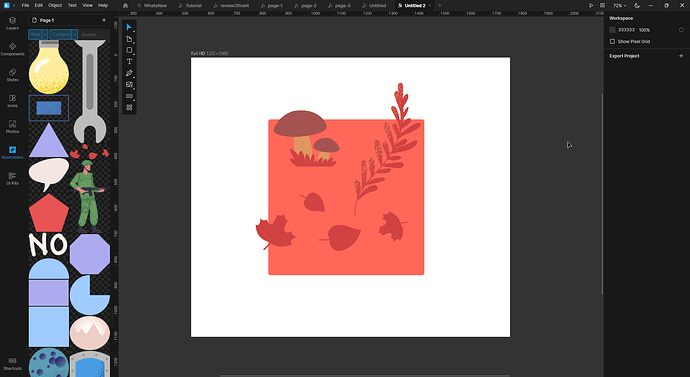The image size is (690, 377).
Task: Select the Text tool
Action: click(x=129, y=62)
